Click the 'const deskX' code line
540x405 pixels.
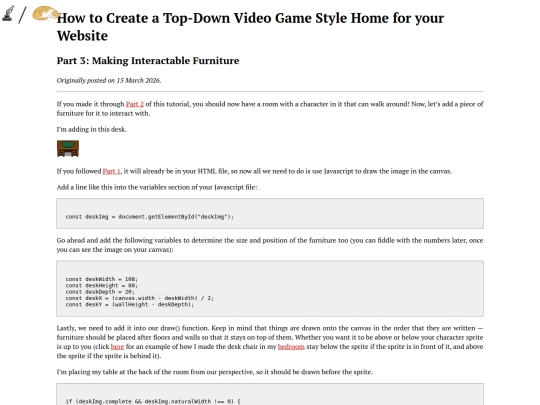(139, 298)
